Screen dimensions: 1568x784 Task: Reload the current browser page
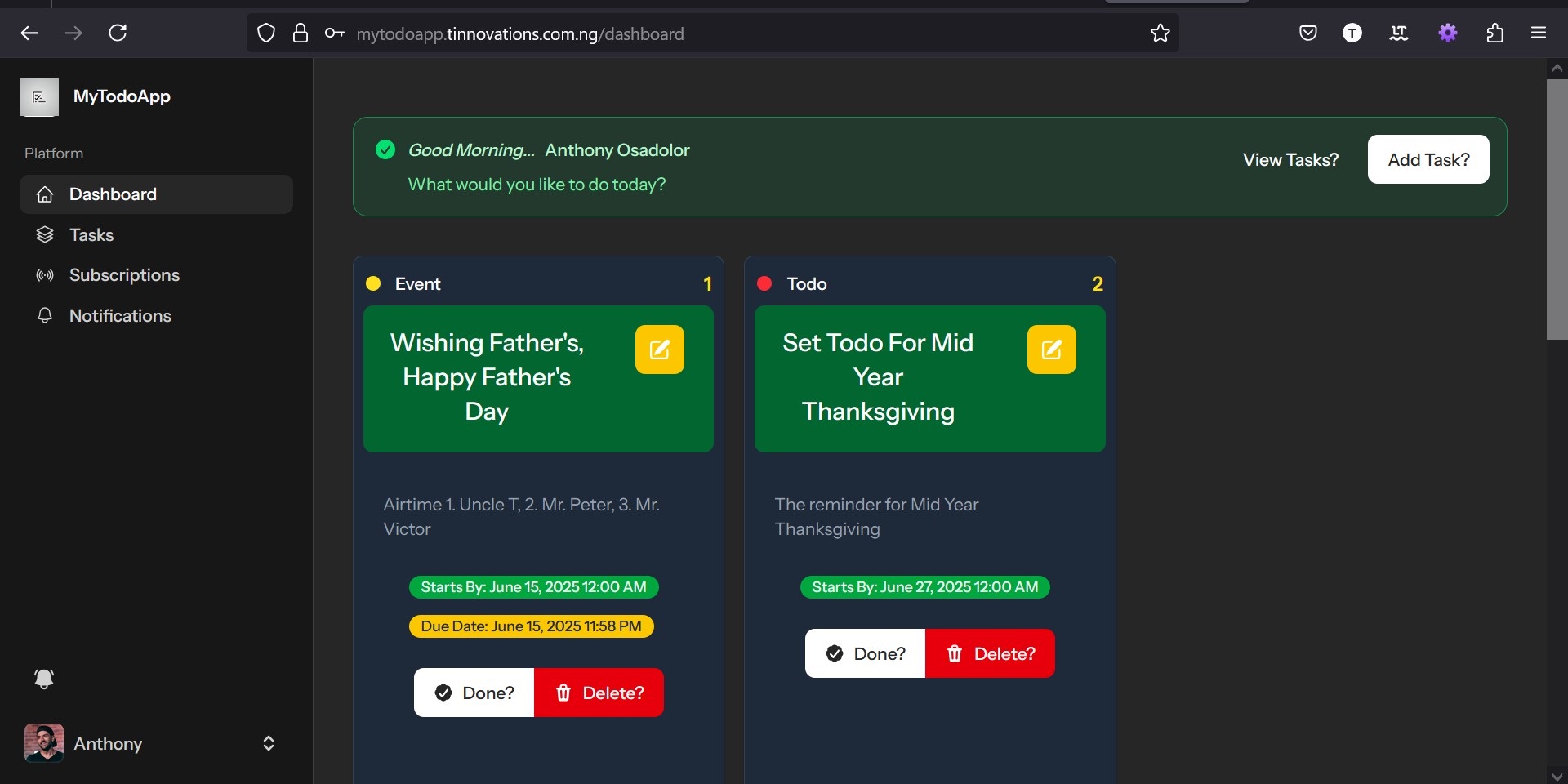pyautogui.click(x=118, y=33)
